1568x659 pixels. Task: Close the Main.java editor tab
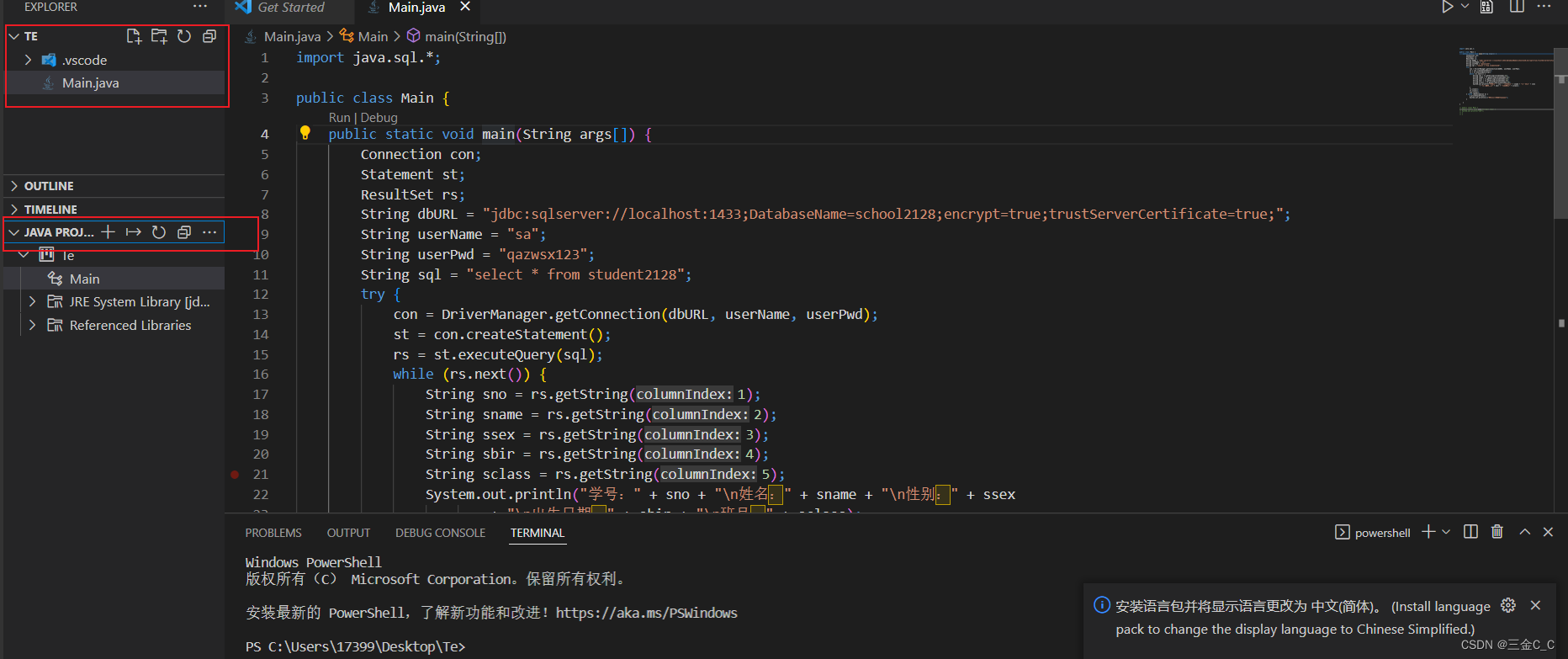click(465, 7)
